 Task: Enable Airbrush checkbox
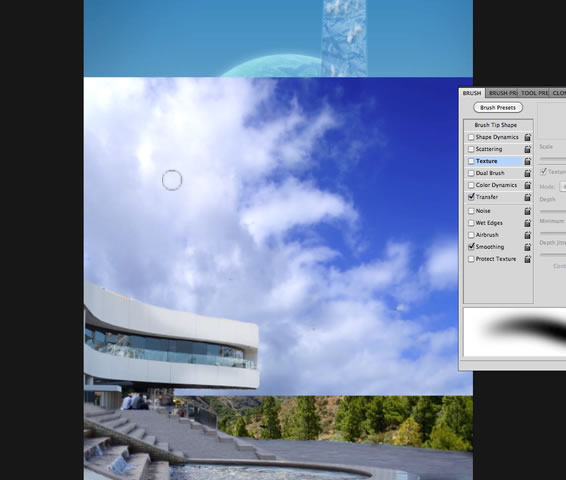pyautogui.click(x=471, y=235)
